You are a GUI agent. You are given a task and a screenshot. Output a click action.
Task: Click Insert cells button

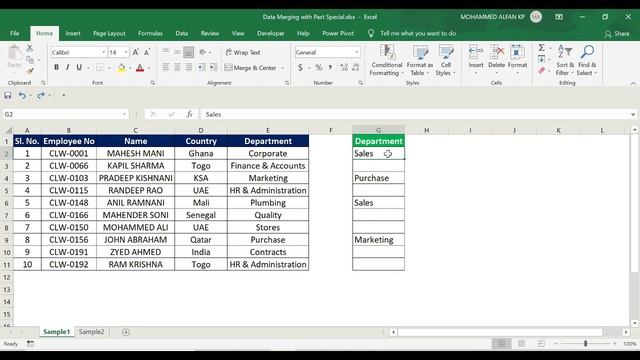pos(476,60)
